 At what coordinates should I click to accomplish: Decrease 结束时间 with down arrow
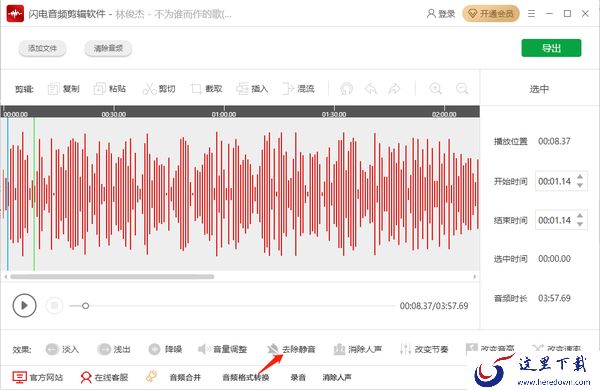(x=580, y=225)
